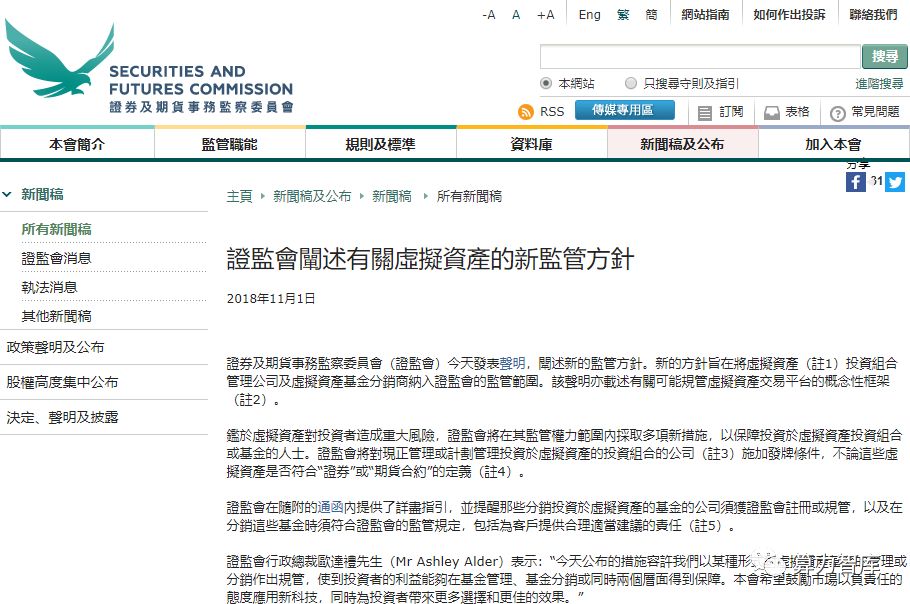Open the 規則及標準 menu
The width and height of the screenshot is (910, 604).
click(x=381, y=144)
